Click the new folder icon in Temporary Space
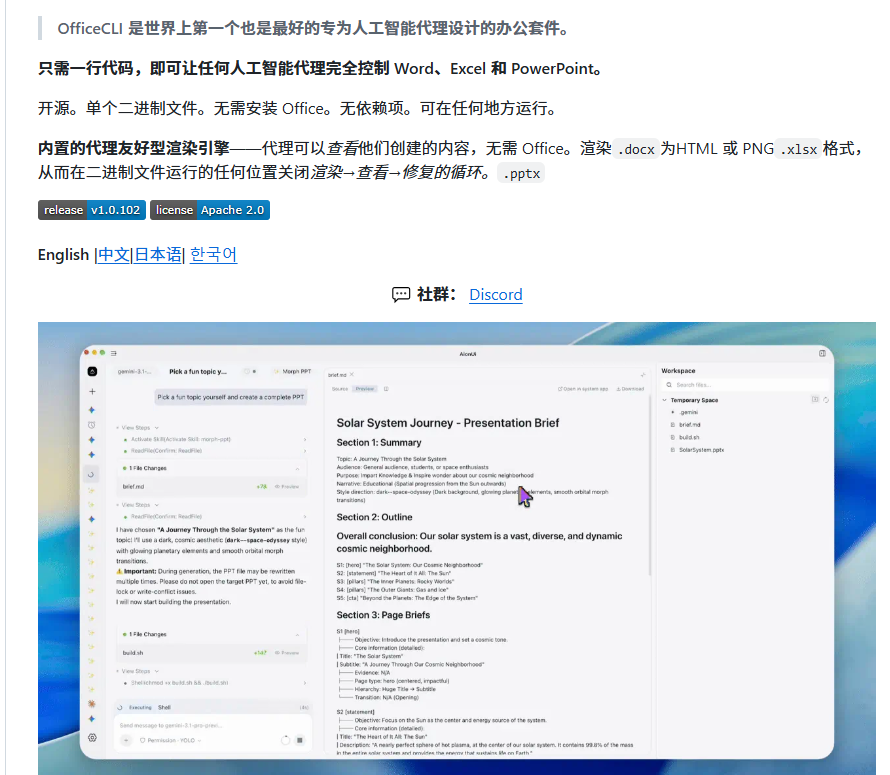The width and height of the screenshot is (890, 775). click(815, 400)
